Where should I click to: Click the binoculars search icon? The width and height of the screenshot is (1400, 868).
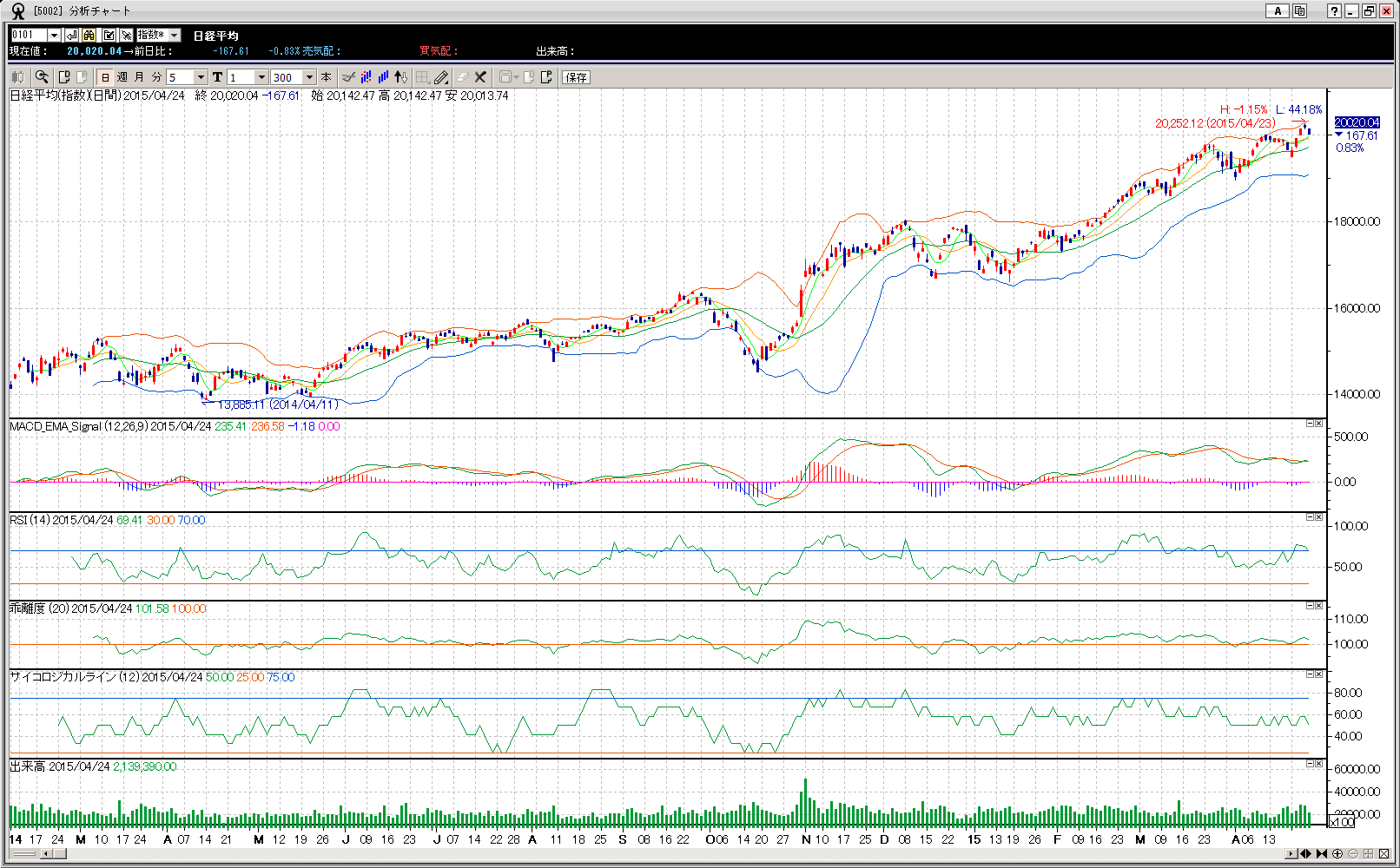click(89, 35)
